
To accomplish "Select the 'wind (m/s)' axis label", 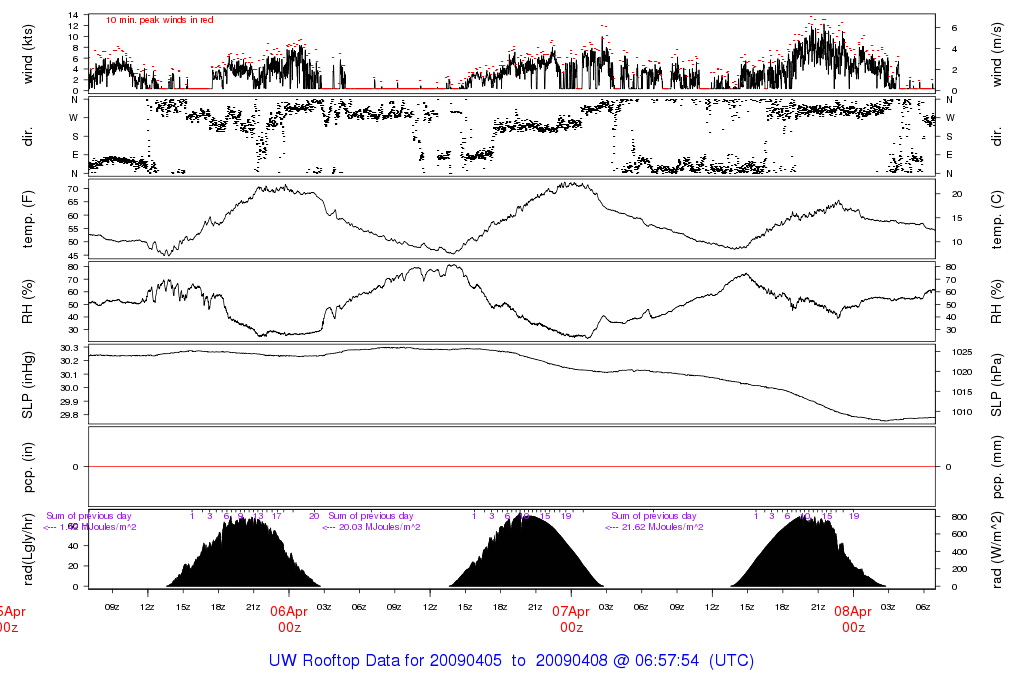I will click(x=997, y=54).
